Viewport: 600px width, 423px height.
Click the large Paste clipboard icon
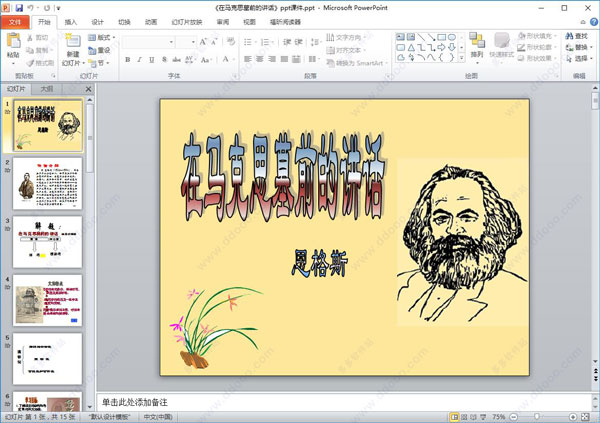(x=13, y=41)
